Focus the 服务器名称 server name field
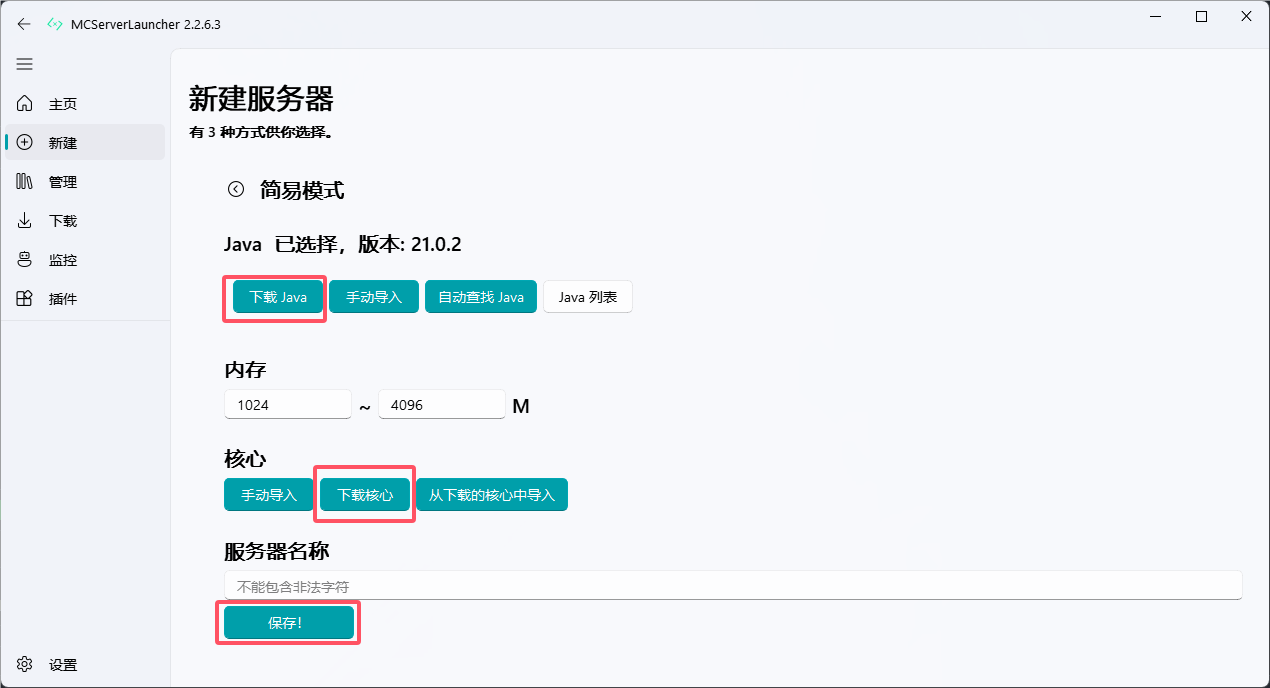 (733, 585)
